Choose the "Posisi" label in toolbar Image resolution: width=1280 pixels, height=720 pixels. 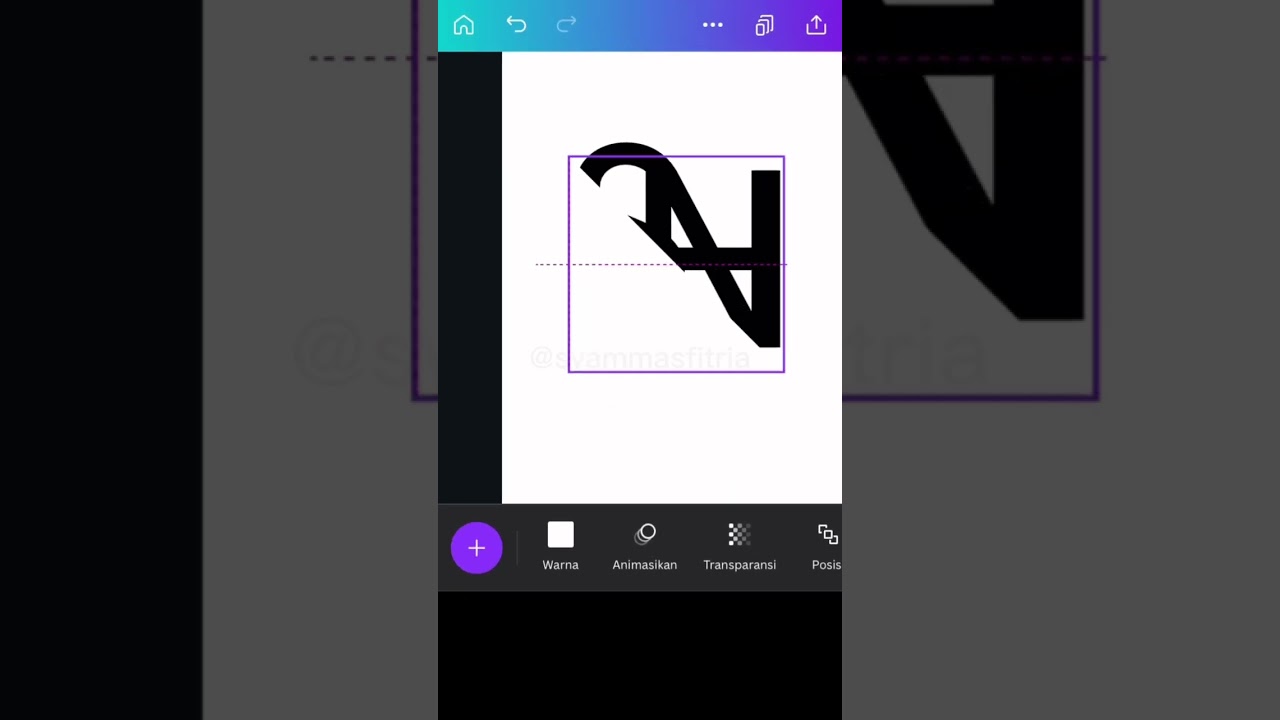coord(826,565)
